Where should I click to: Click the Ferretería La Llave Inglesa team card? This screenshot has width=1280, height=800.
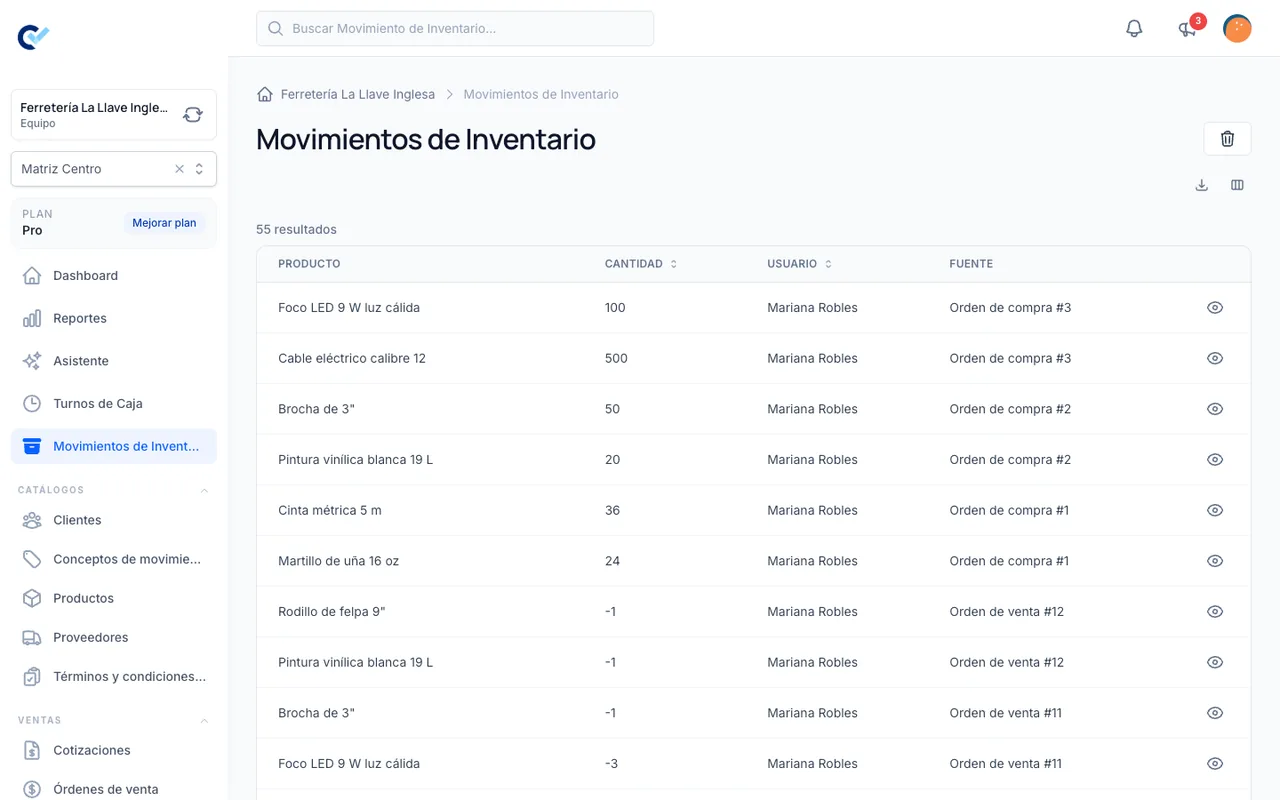(x=114, y=115)
